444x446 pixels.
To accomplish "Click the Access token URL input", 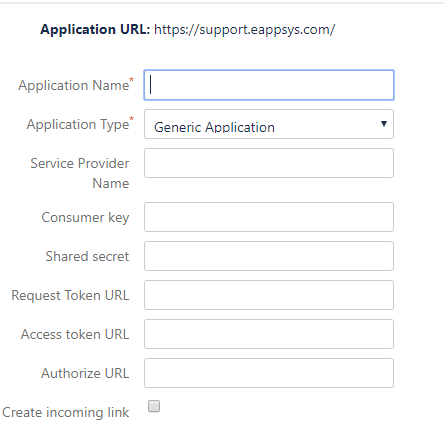I will tap(269, 334).
